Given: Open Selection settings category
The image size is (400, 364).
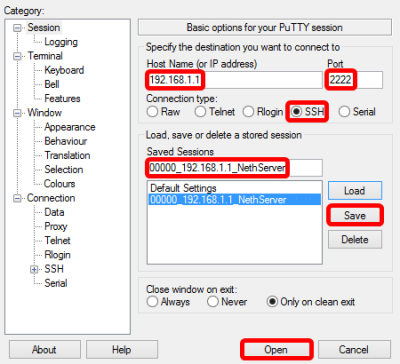Looking at the screenshot, I should 64,170.
